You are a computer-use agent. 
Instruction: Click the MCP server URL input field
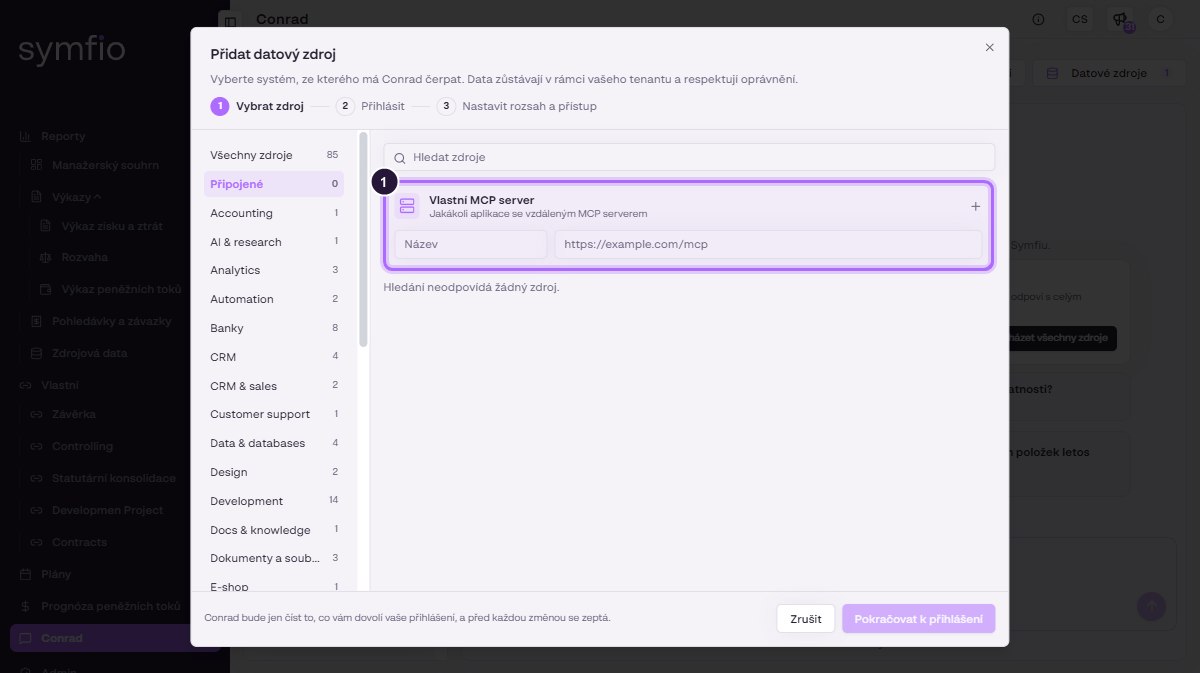point(768,244)
